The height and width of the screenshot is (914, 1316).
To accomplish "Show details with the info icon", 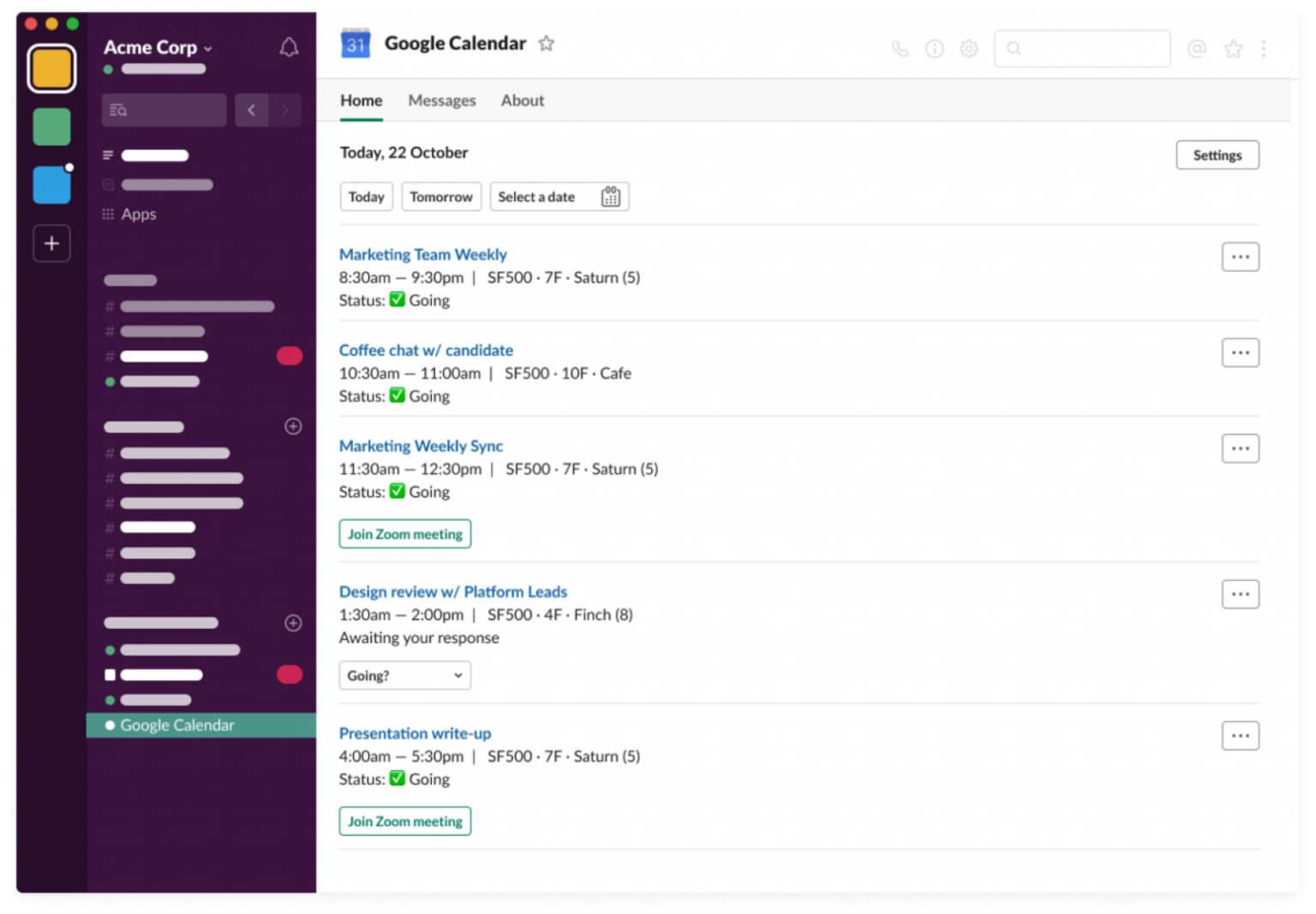I will tap(934, 49).
